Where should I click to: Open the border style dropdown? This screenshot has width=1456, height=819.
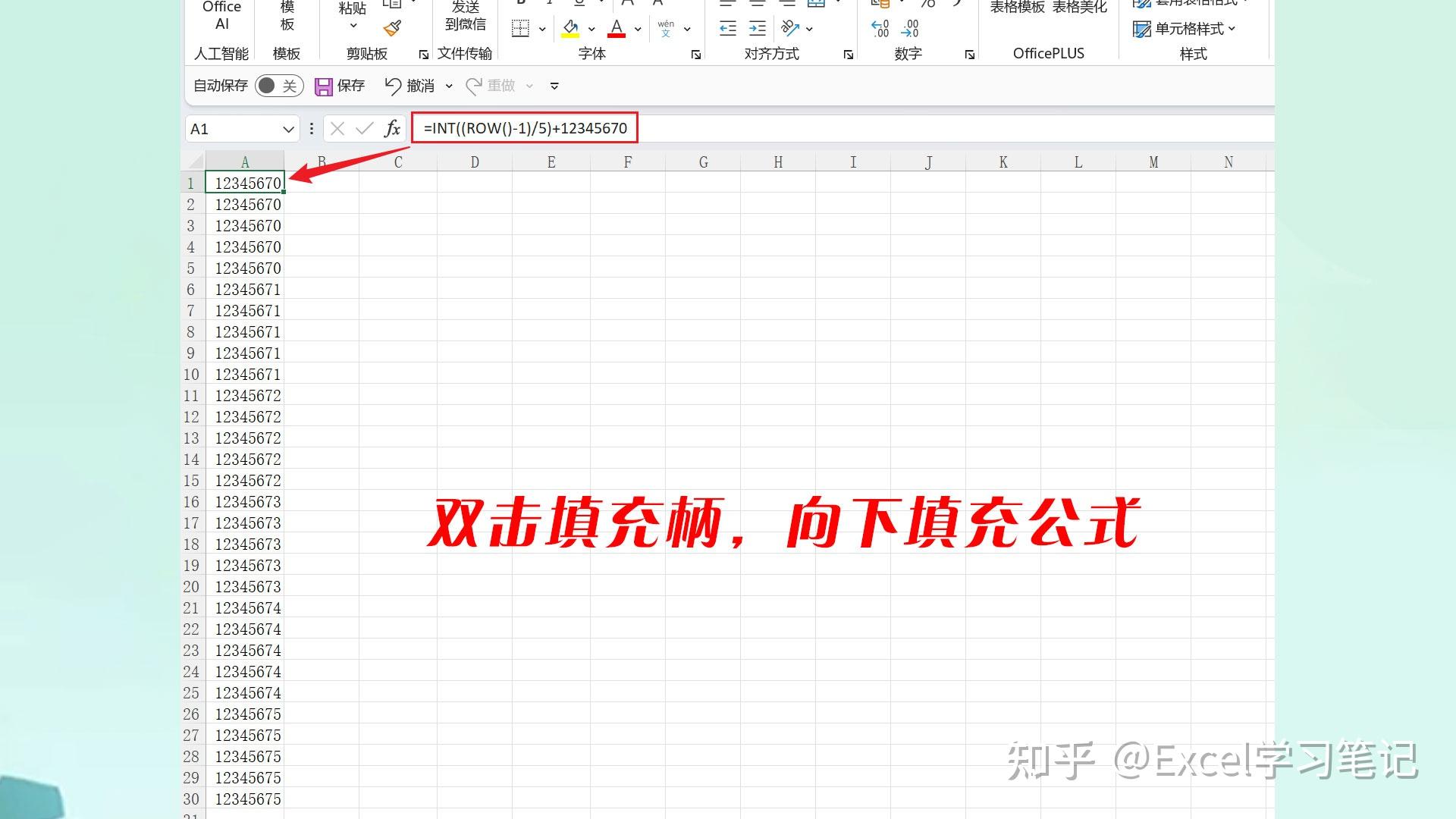(541, 29)
